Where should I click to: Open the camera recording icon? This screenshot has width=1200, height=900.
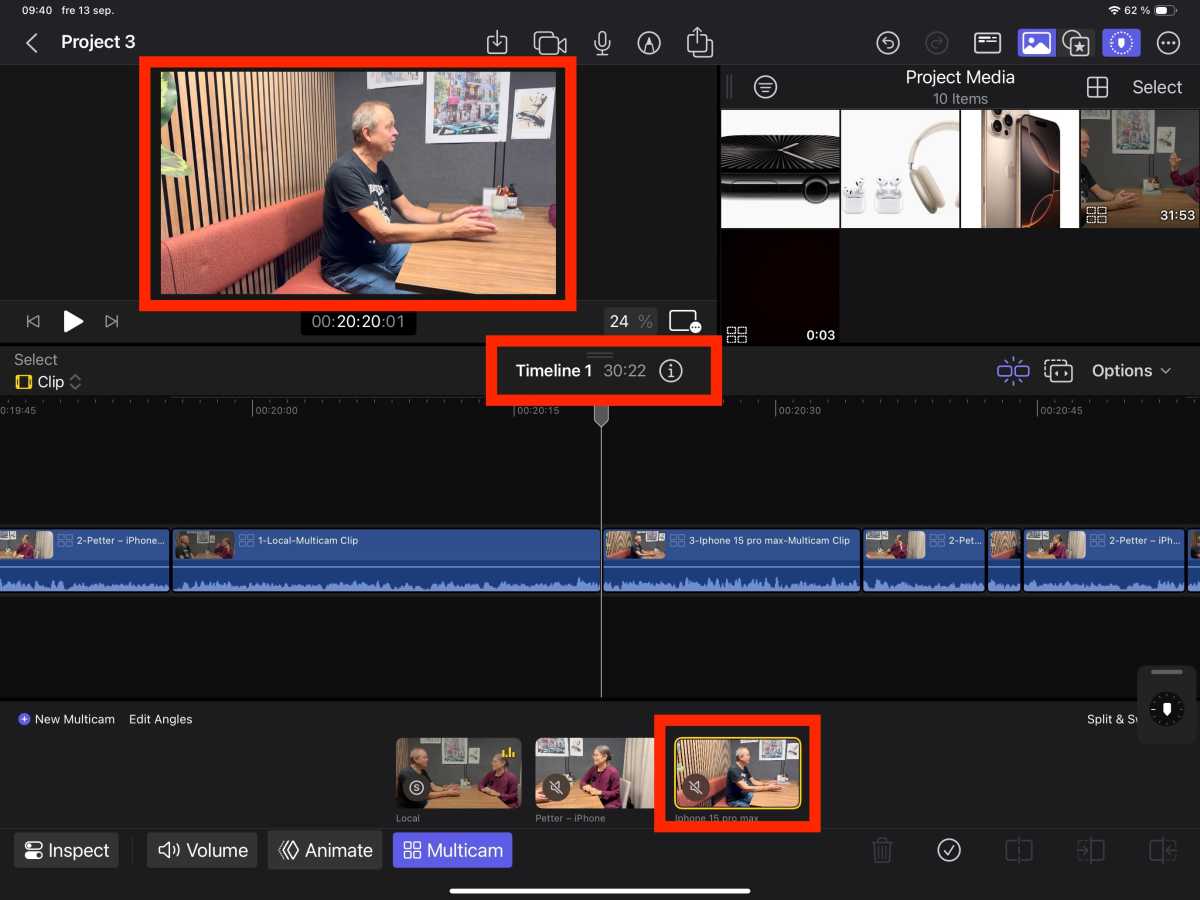coord(549,43)
